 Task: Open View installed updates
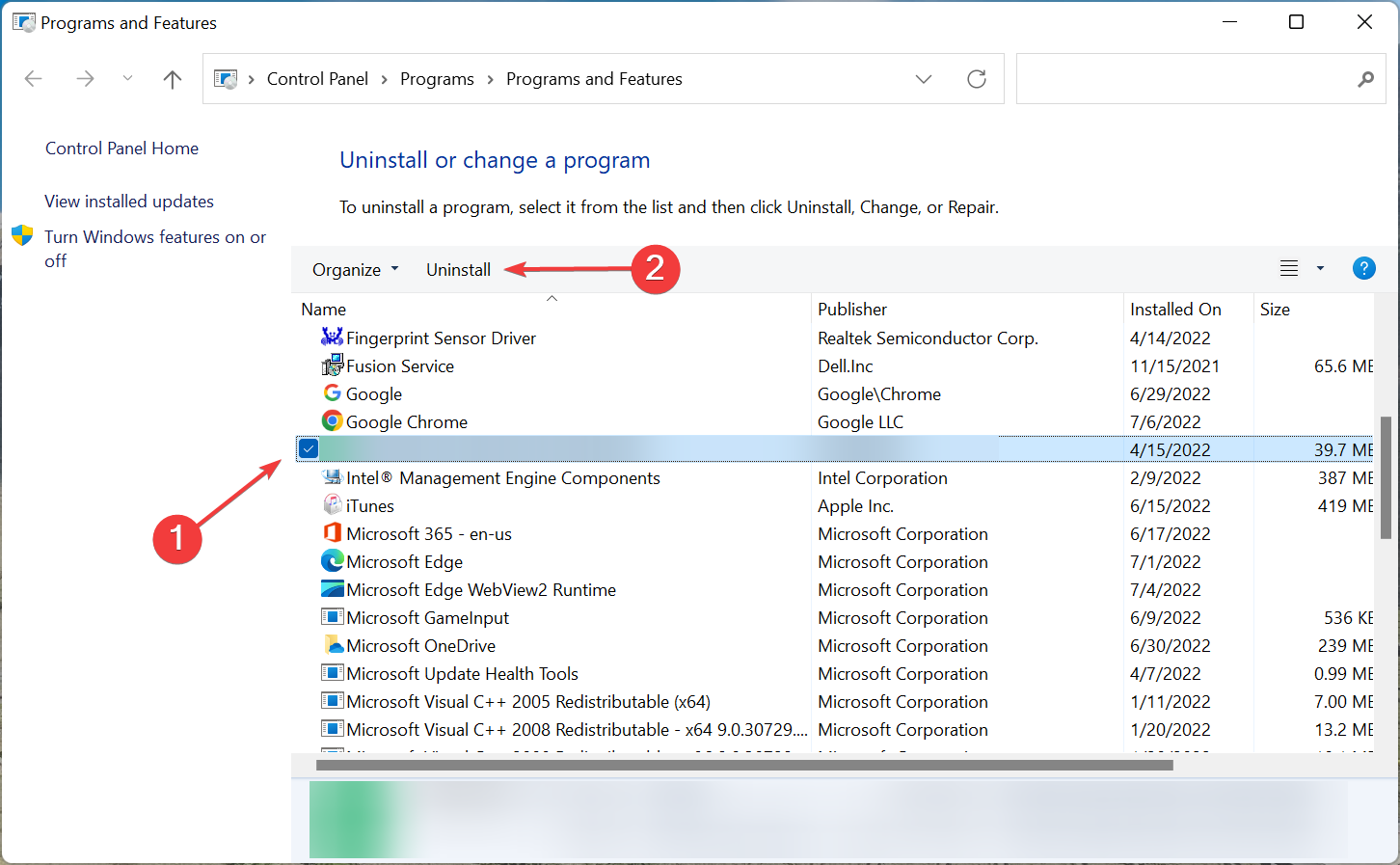point(129,202)
